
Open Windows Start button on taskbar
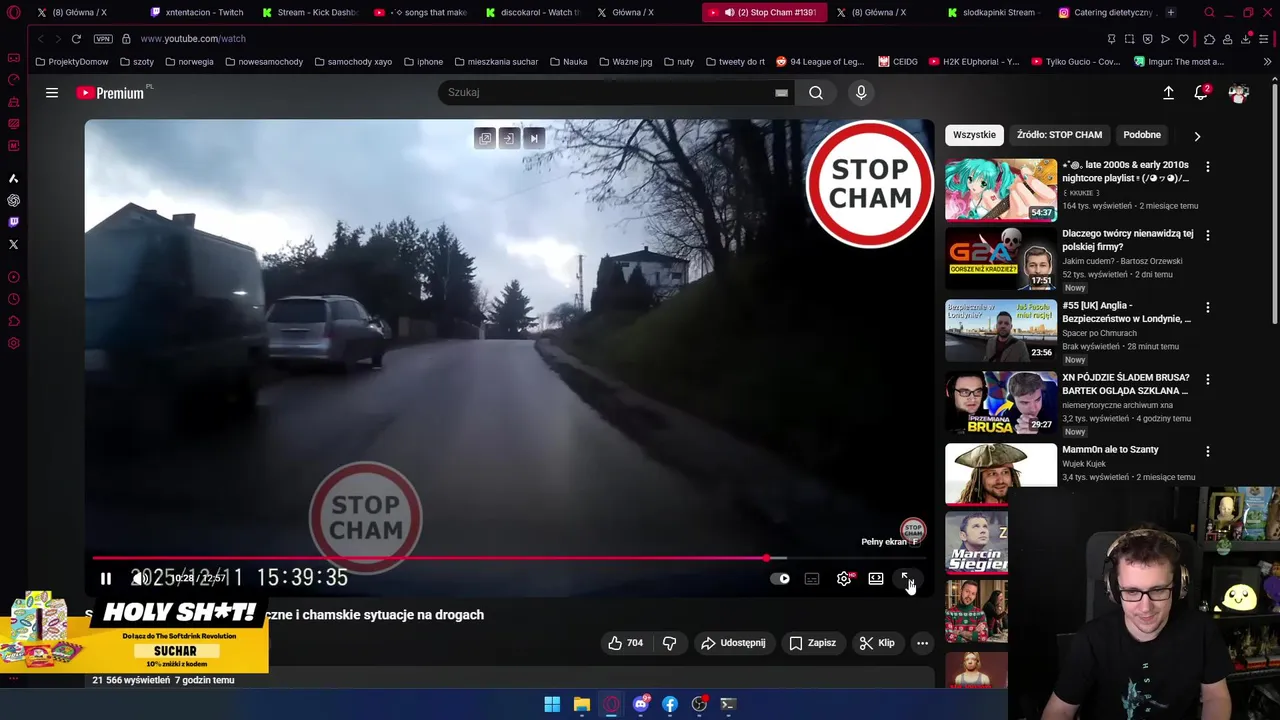(552, 704)
